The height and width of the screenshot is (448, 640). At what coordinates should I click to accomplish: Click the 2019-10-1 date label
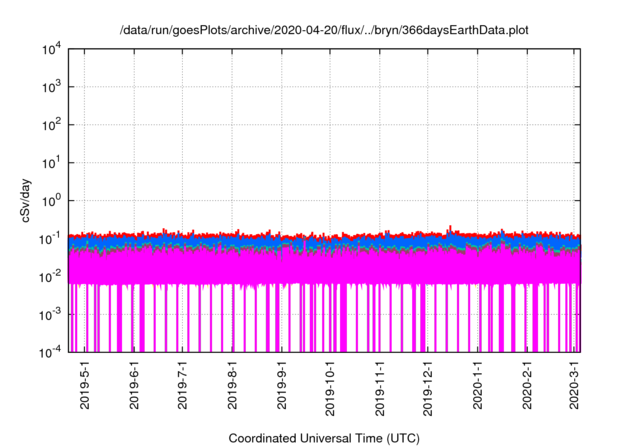[x=330, y=388]
